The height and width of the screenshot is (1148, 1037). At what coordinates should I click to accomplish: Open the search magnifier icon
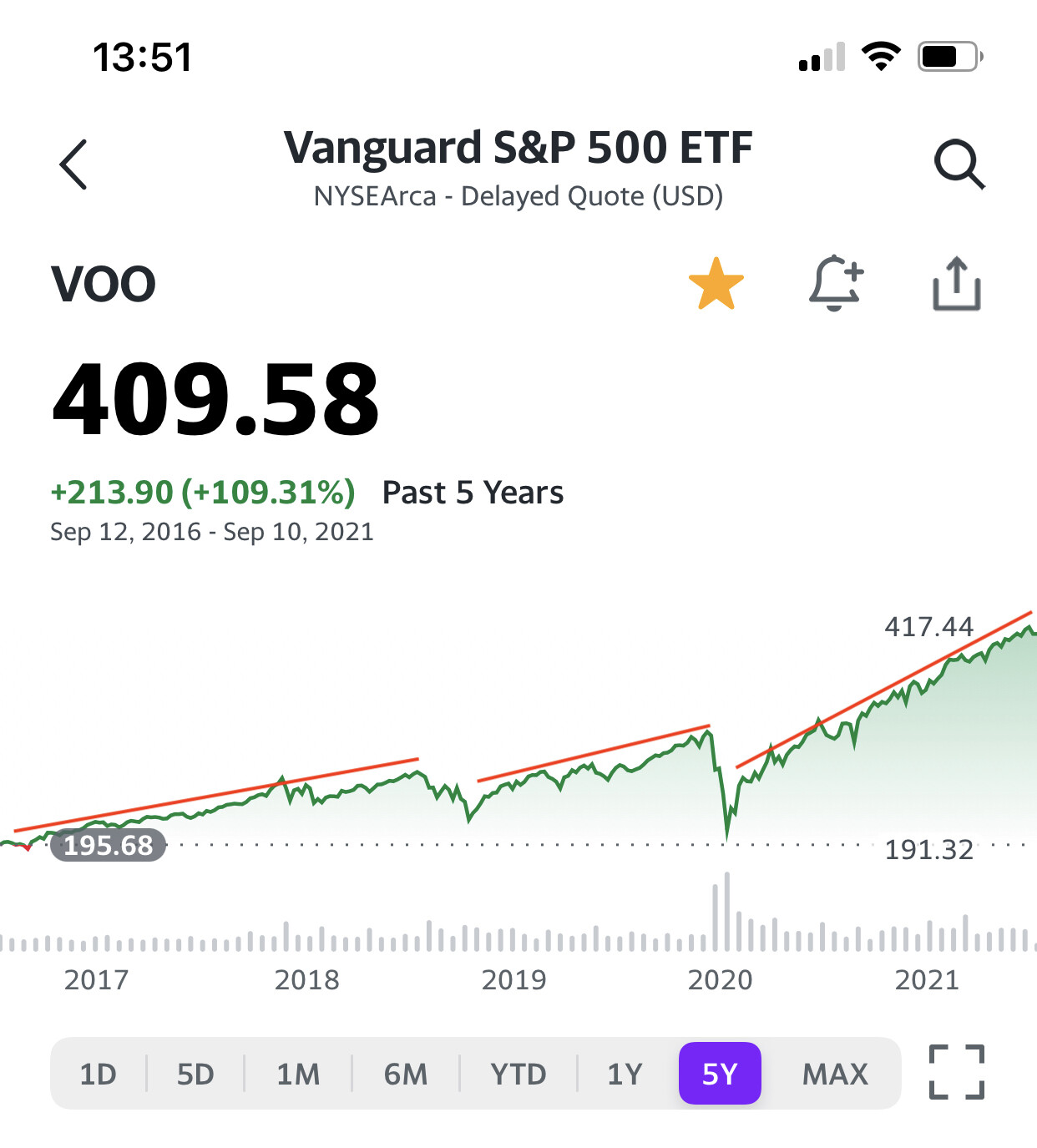(959, 164)
